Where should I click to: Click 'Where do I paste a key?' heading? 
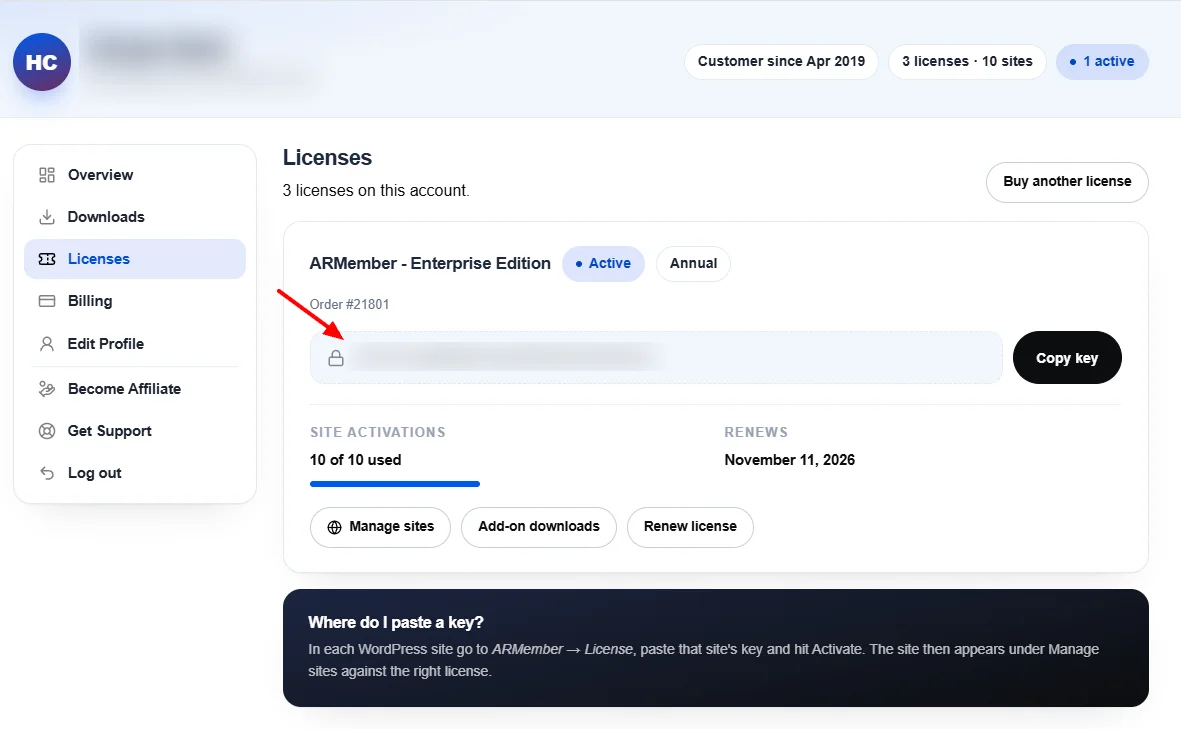(x=395, y=623)
